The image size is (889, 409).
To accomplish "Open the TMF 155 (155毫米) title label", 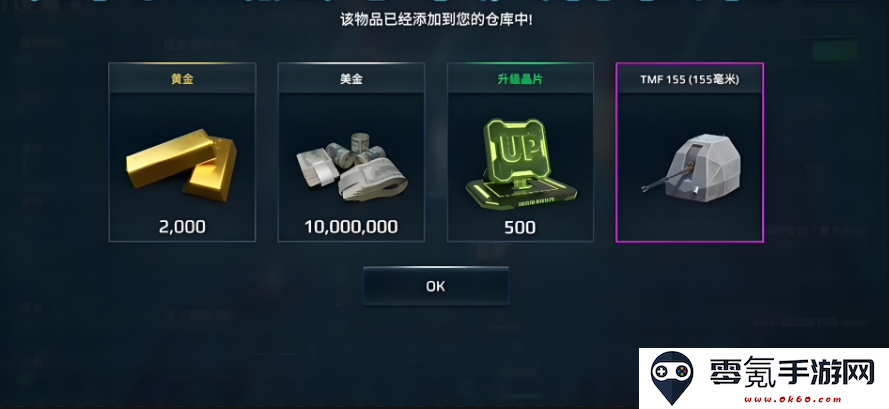I will [689, 79].
